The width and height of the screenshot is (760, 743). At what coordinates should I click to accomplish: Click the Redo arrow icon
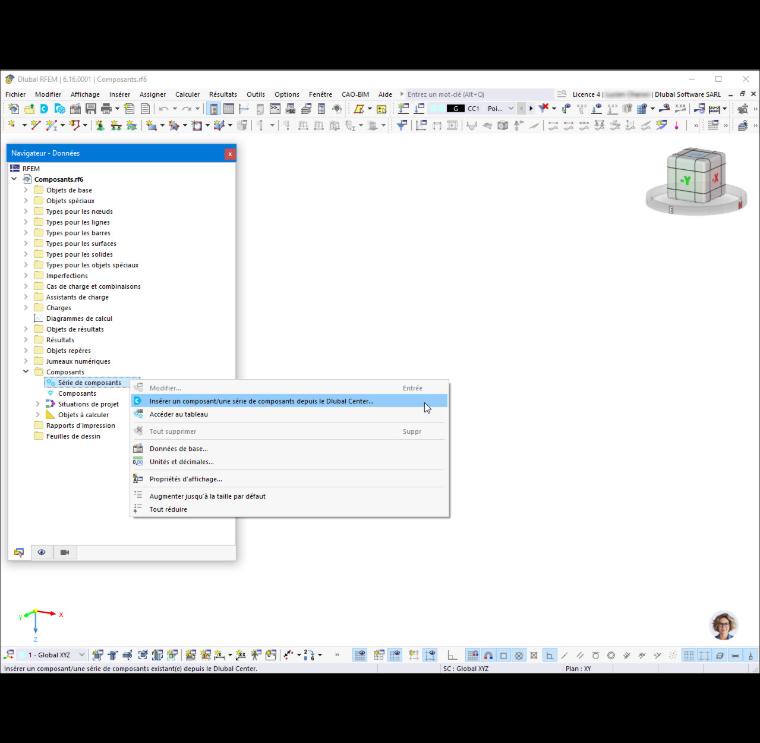[x=187, y=109]
